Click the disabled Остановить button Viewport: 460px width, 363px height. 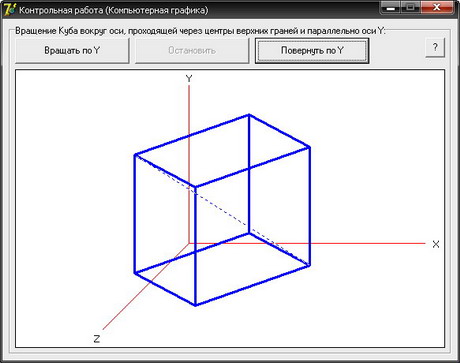[x=192, y=50]
